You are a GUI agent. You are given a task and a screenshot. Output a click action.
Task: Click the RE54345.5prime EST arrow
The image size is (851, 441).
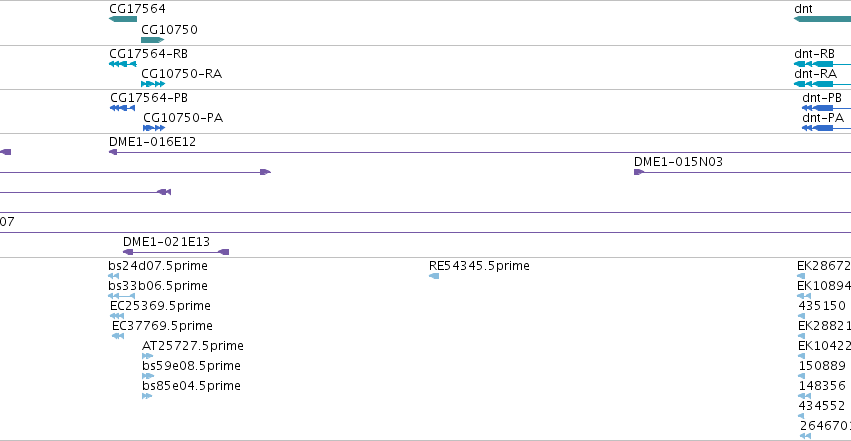pyautogui.click(x=434, y=276)
